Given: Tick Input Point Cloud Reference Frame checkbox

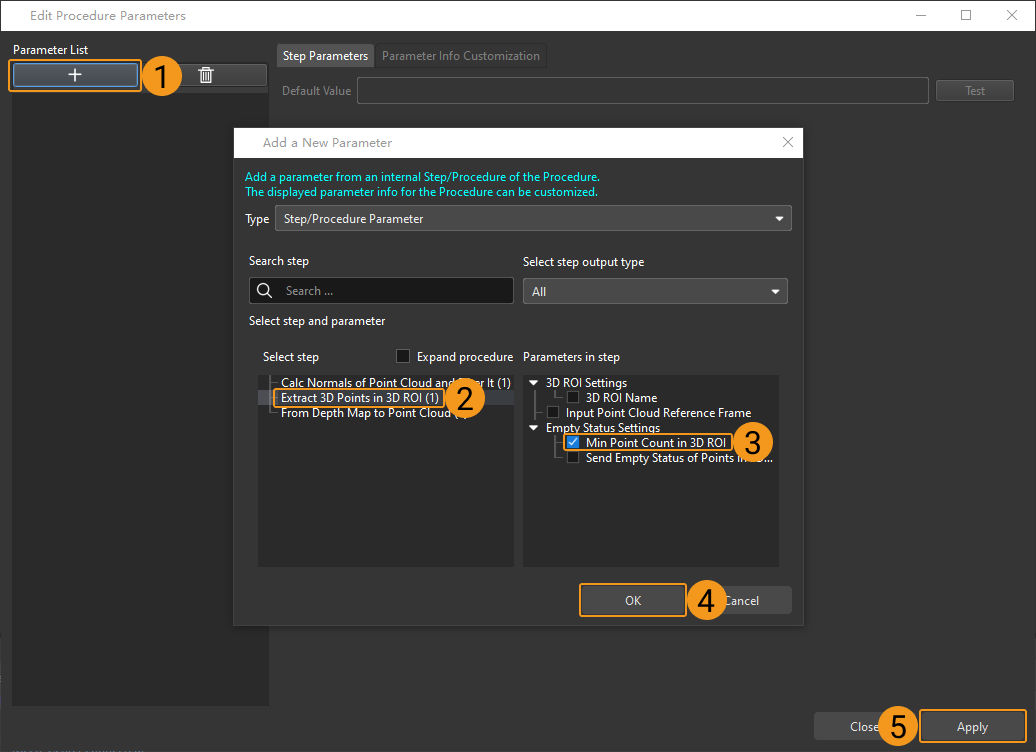Looking at the screenshot, I should click(x=553, y=413).
